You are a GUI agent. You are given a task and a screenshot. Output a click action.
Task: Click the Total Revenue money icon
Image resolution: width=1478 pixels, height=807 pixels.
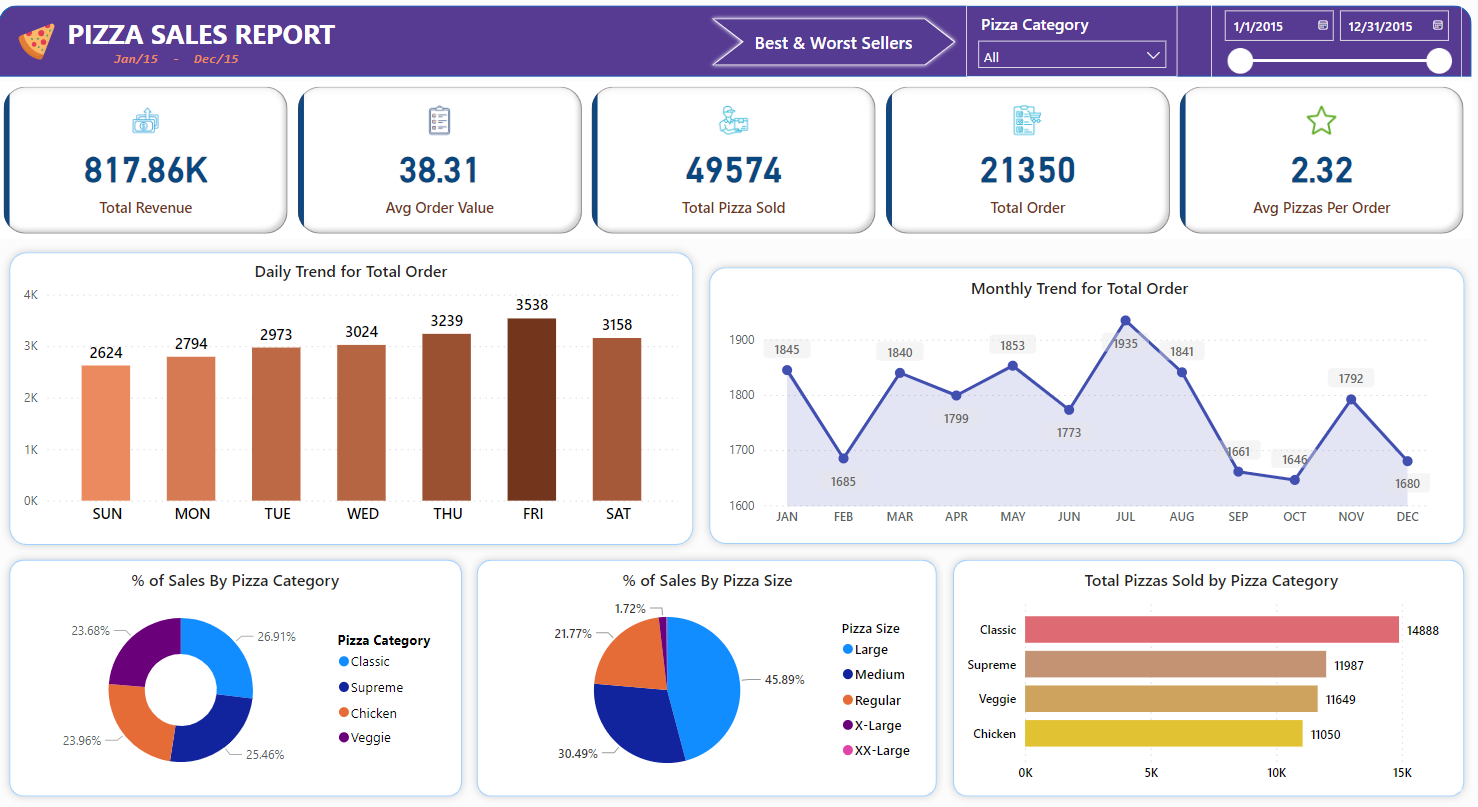pyautogui.click(x=146, y=121)
